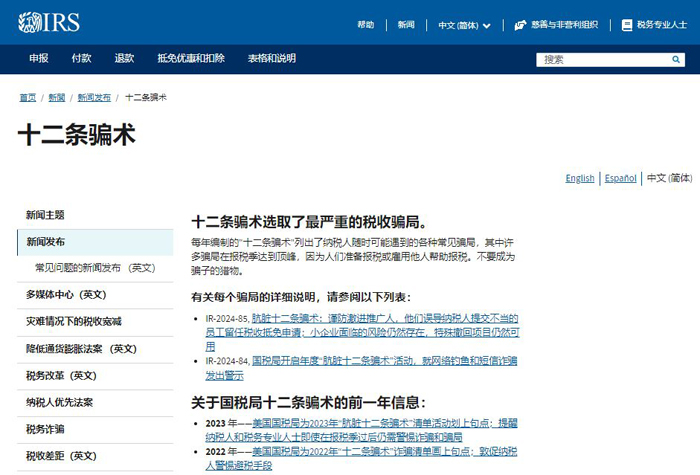Image resolution: width=700 pixels, height=475 pixels.
Task: Open 税务改革 (英文) in the sidebar
Action: [x=61, y=375]
